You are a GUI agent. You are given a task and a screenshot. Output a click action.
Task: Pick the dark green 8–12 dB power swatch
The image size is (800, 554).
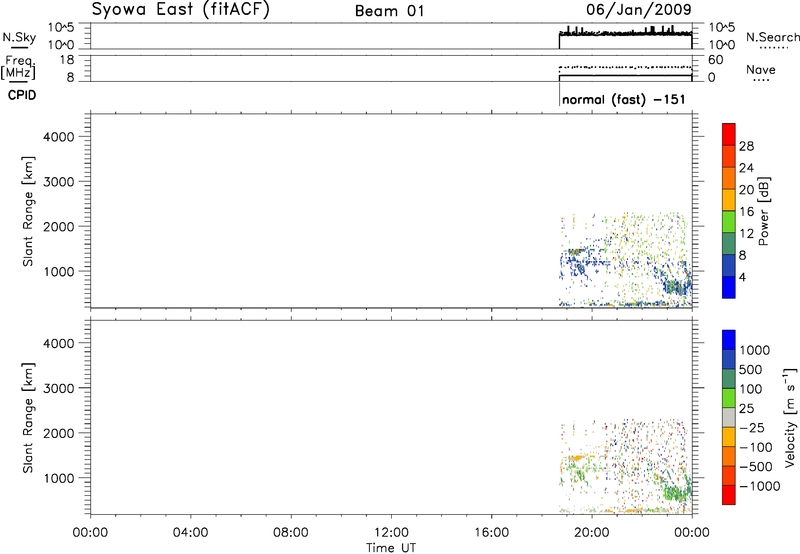click(729, 243)
